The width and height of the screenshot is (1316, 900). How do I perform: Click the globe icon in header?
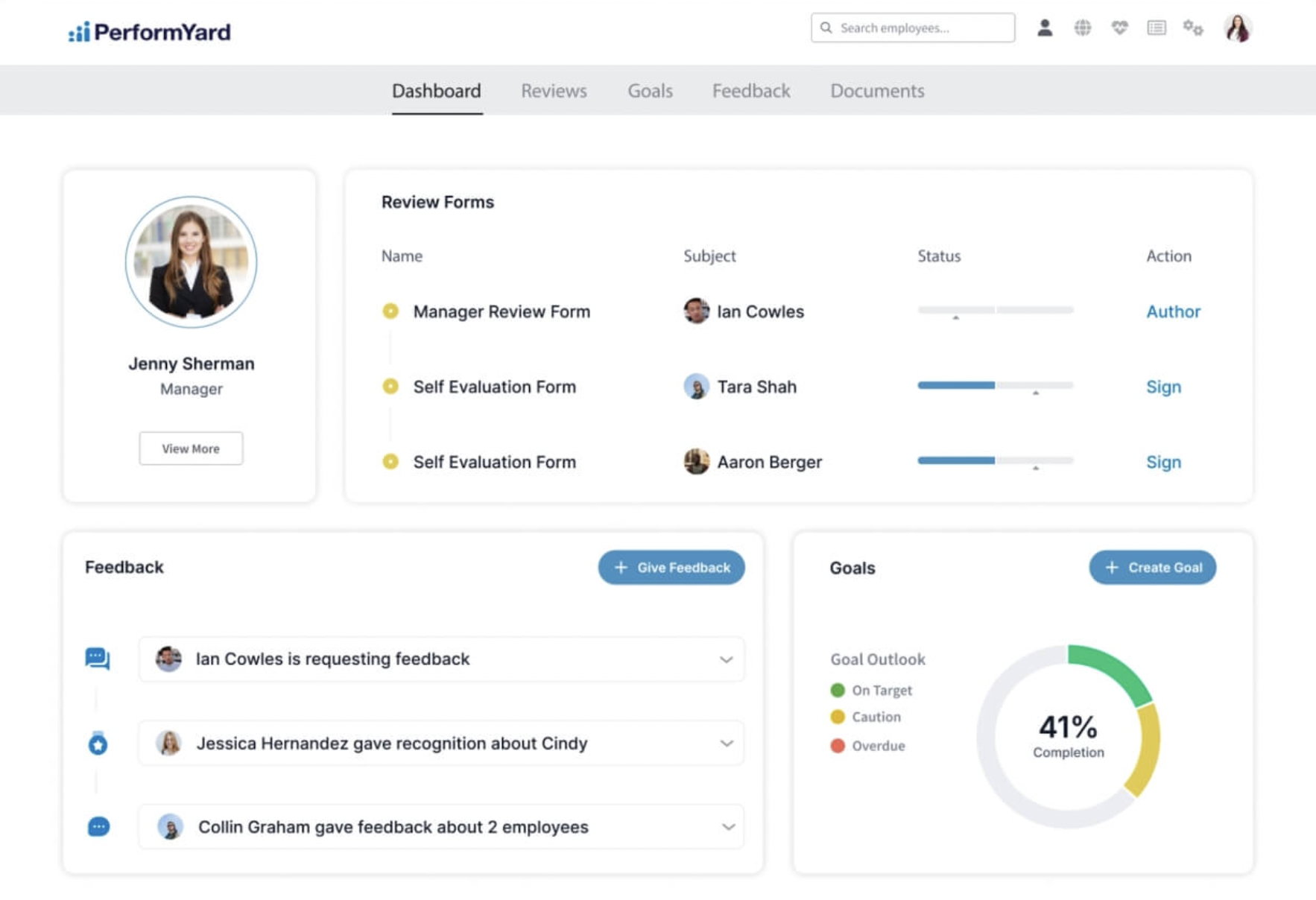tap(1082, 28)
